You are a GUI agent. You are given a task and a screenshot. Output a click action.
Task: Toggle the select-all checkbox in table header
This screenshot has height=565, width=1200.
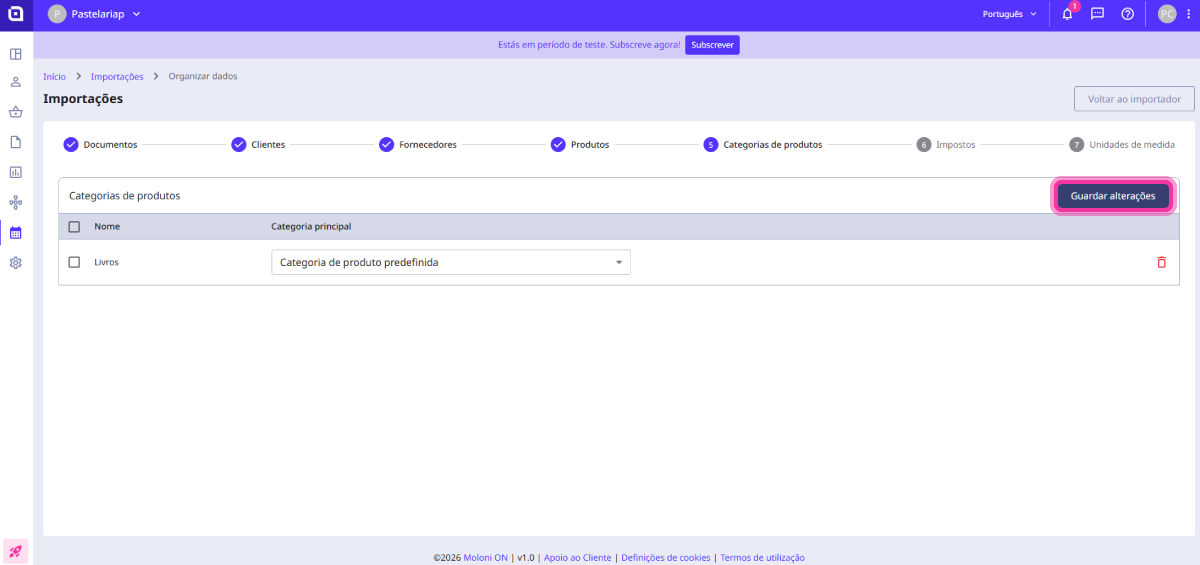click(74, 227)
